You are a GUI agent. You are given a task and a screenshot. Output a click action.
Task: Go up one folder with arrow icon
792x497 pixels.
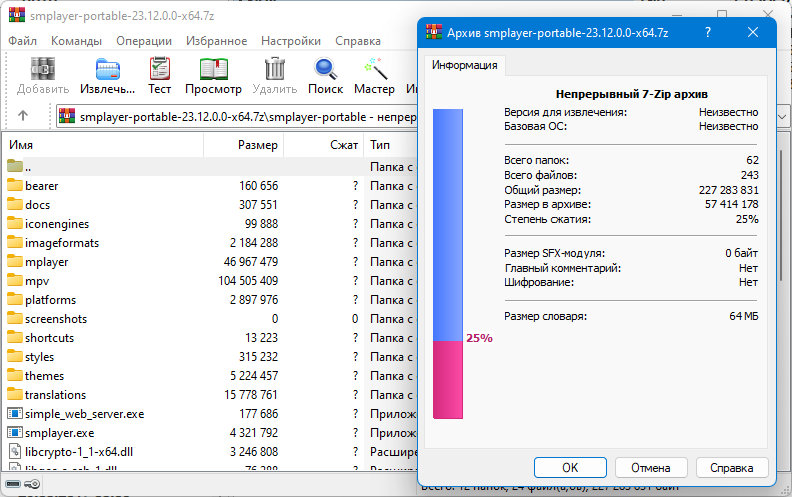click(23, 116)
